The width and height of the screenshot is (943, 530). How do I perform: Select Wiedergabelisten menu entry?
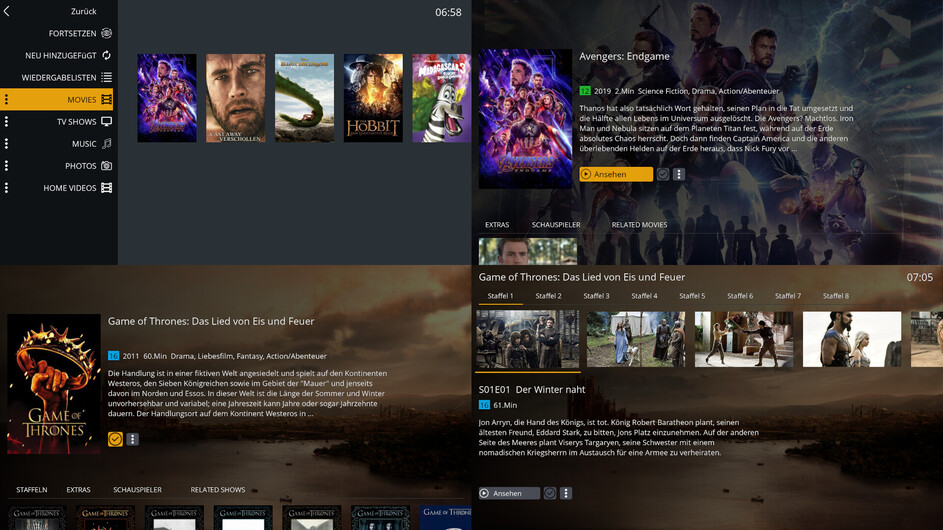(59, 77)
